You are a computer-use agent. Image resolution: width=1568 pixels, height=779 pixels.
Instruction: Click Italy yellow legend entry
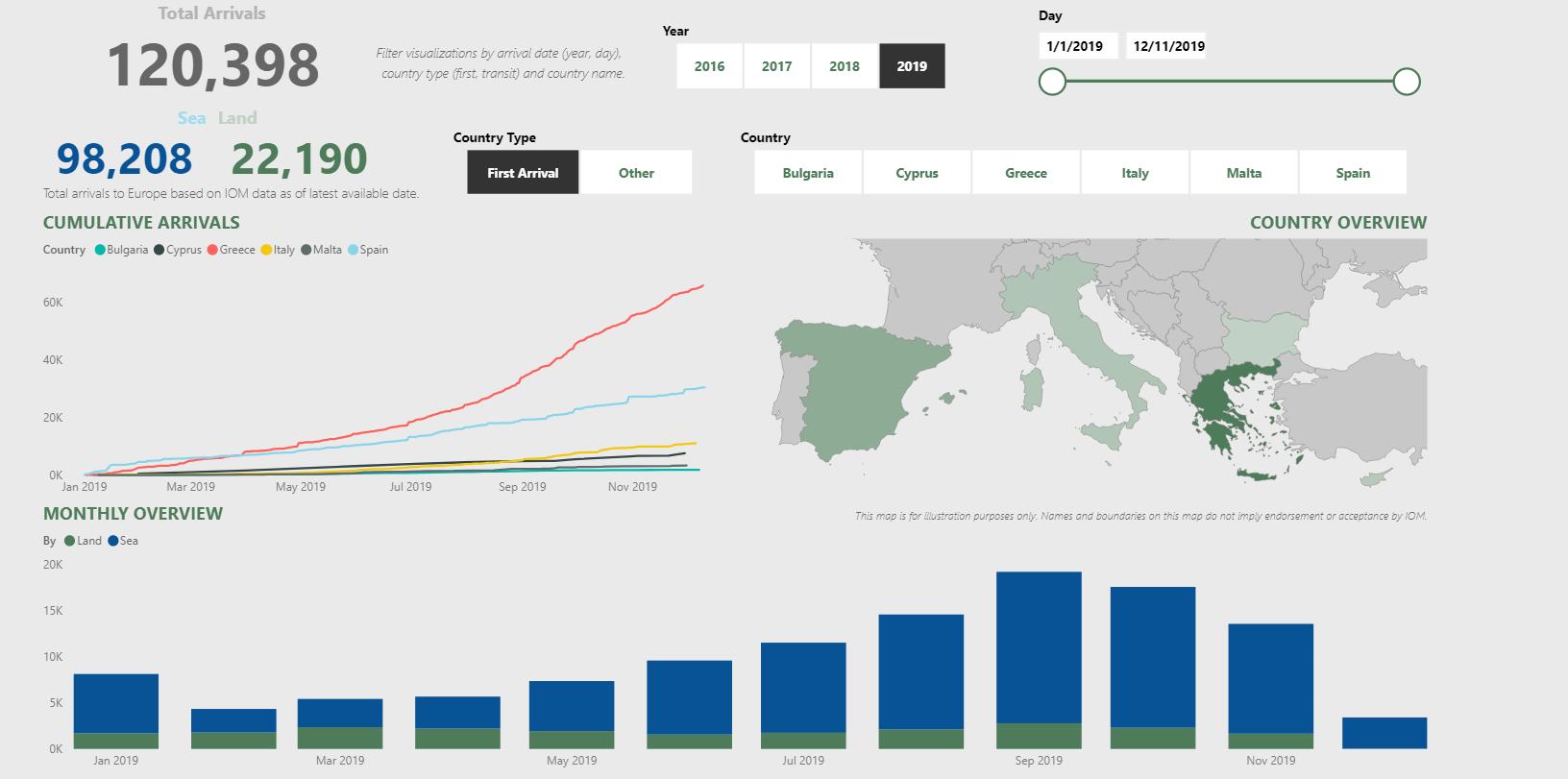pyautogui.click(x=278, y=250)
